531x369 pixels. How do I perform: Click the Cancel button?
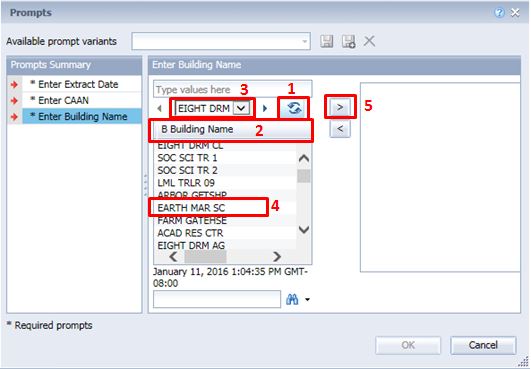click(483, 345)
